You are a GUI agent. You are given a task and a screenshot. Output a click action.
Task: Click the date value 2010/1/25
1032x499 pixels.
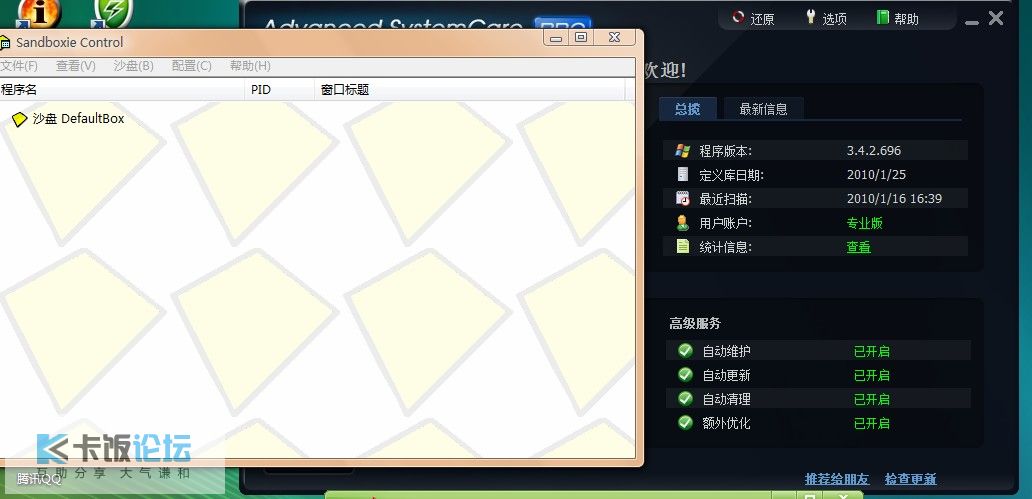coord(876,174)
